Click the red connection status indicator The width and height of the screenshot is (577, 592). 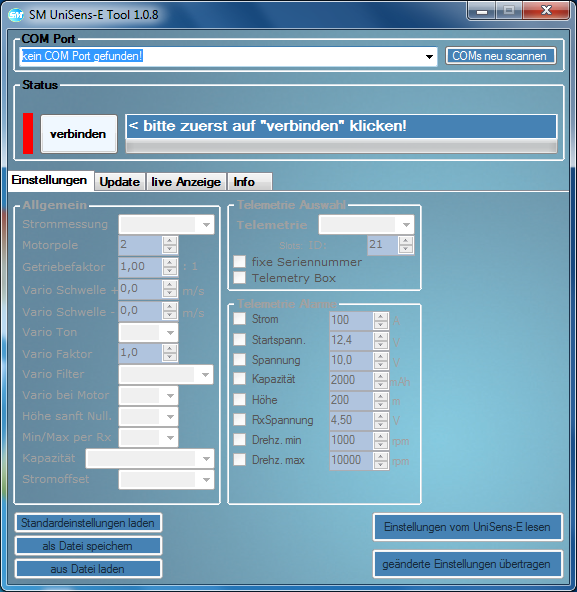pos(28,133)
